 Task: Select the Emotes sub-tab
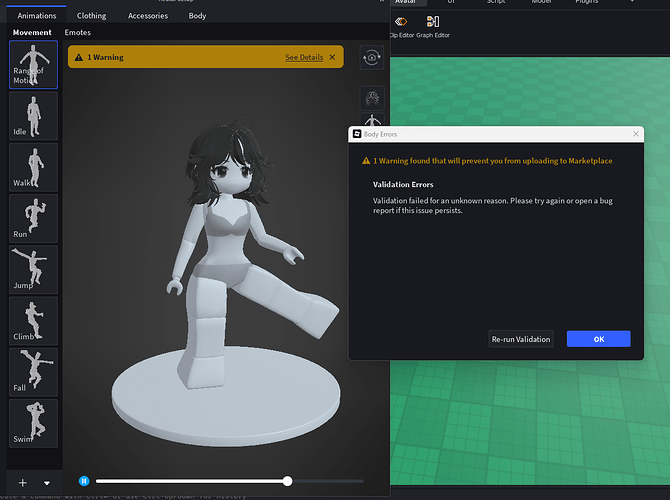click(x=78, y=32)
